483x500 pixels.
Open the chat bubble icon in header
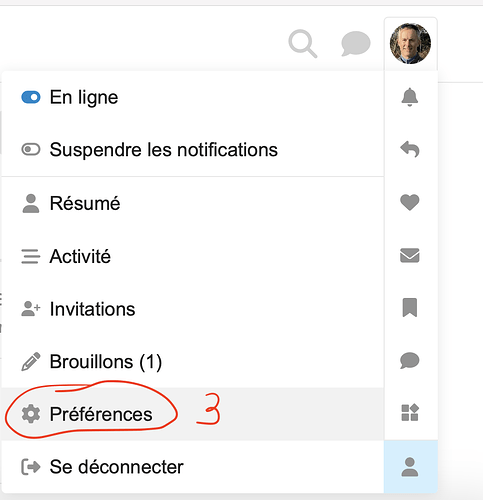click(x=356, y=44)
